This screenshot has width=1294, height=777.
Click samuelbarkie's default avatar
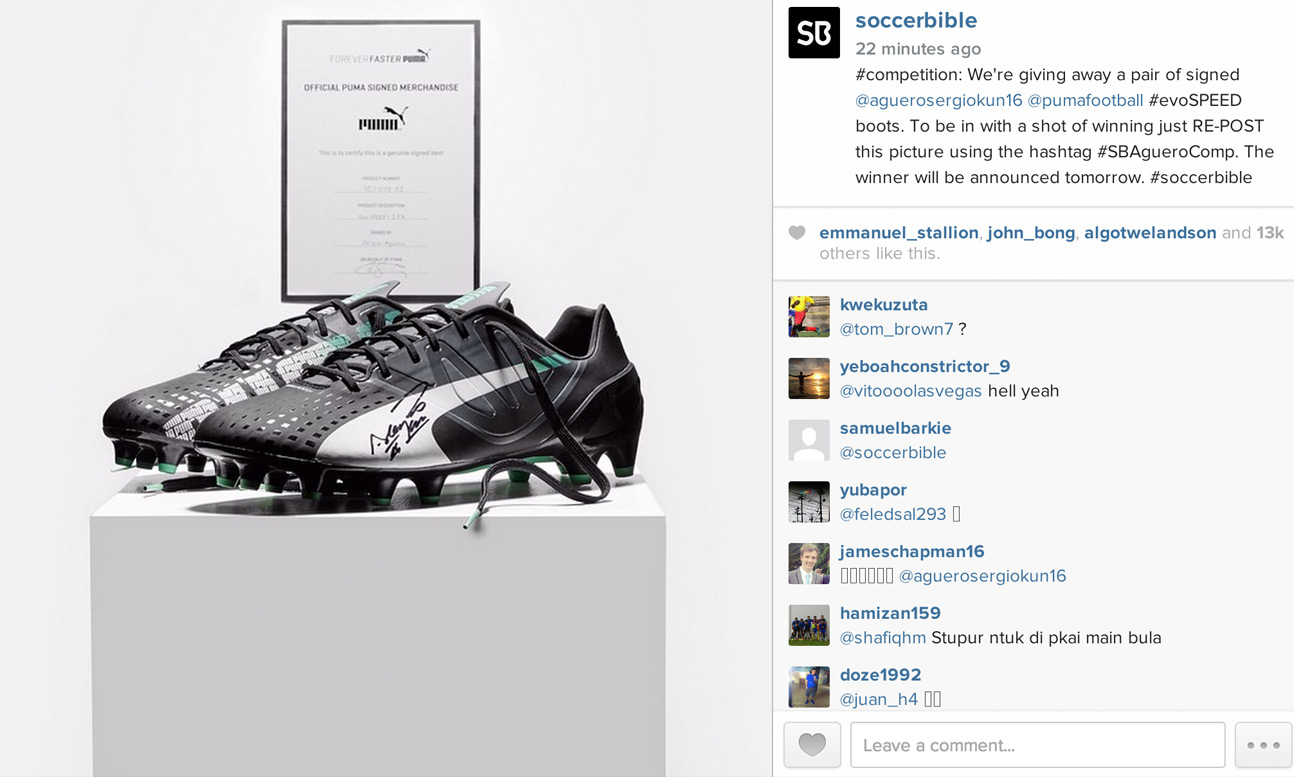(x=809, y=441)
